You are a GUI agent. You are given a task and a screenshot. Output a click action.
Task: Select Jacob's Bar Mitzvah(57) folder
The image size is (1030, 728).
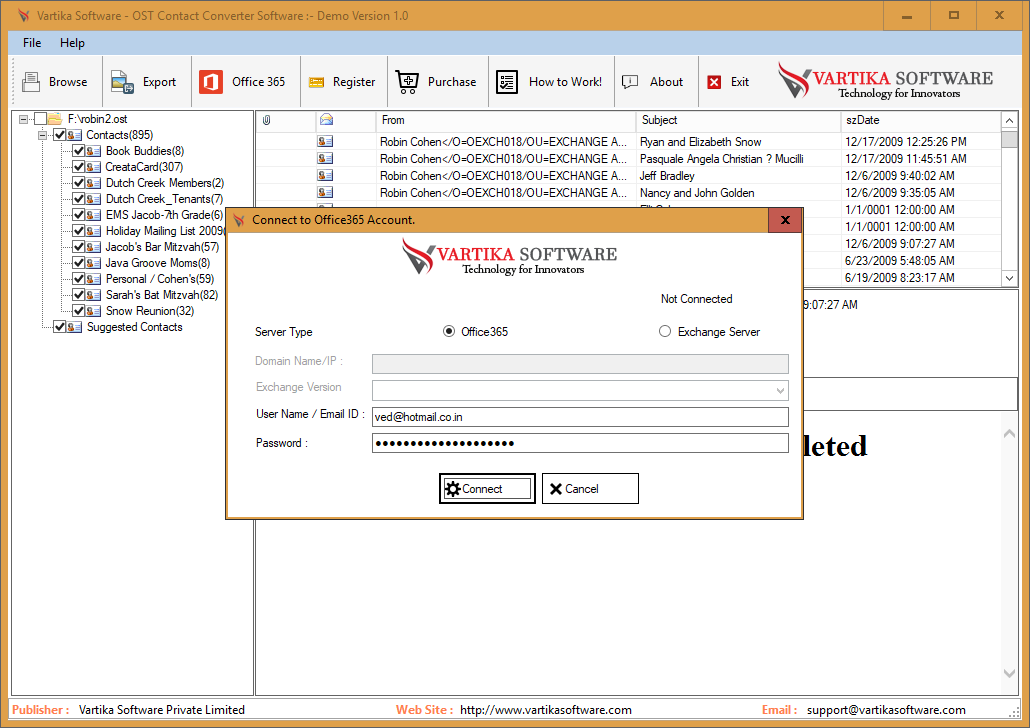click(162, 247)
